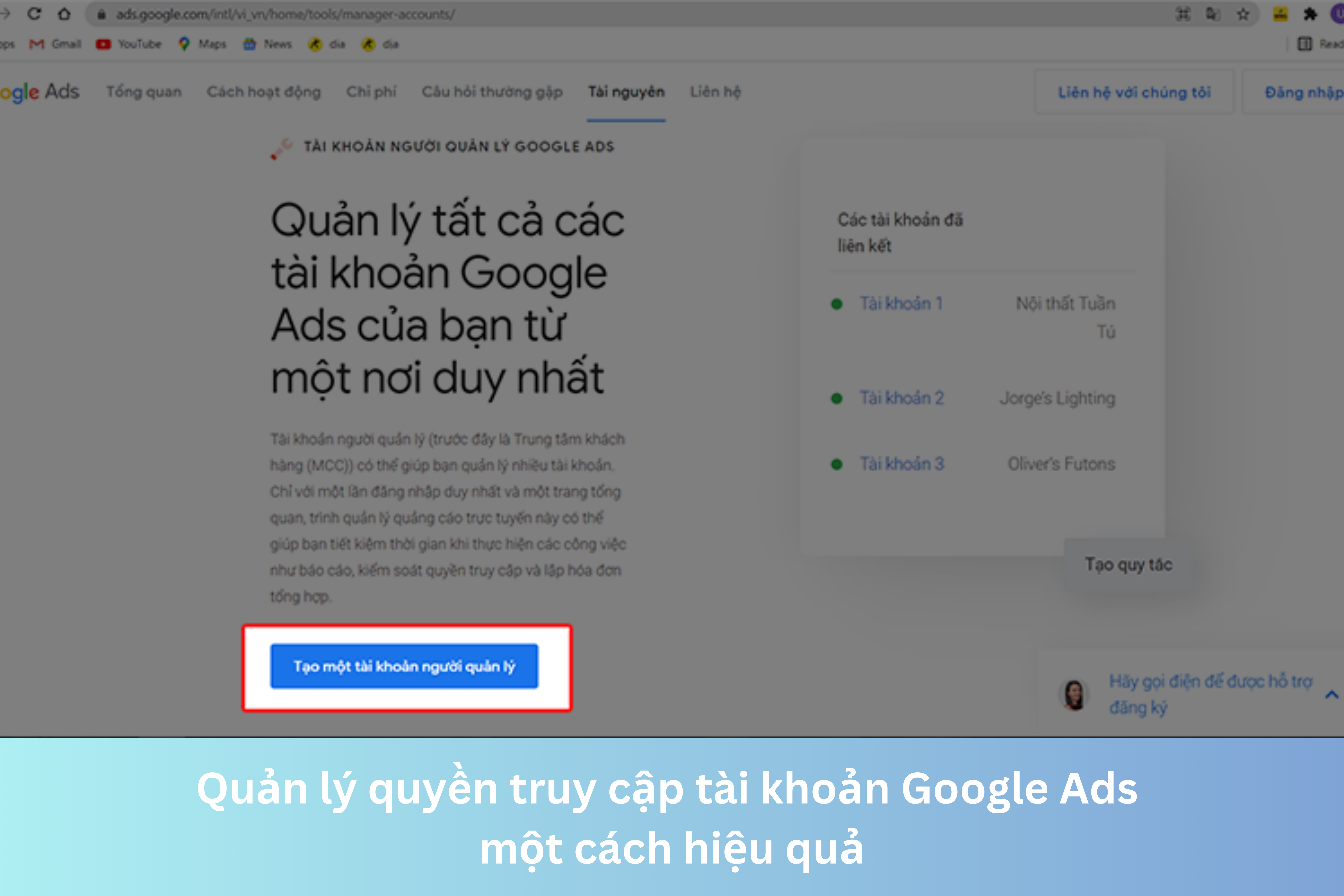1344x896 pixels.
Task: Open the Tổng quan tab
Action: click(144, 92)
